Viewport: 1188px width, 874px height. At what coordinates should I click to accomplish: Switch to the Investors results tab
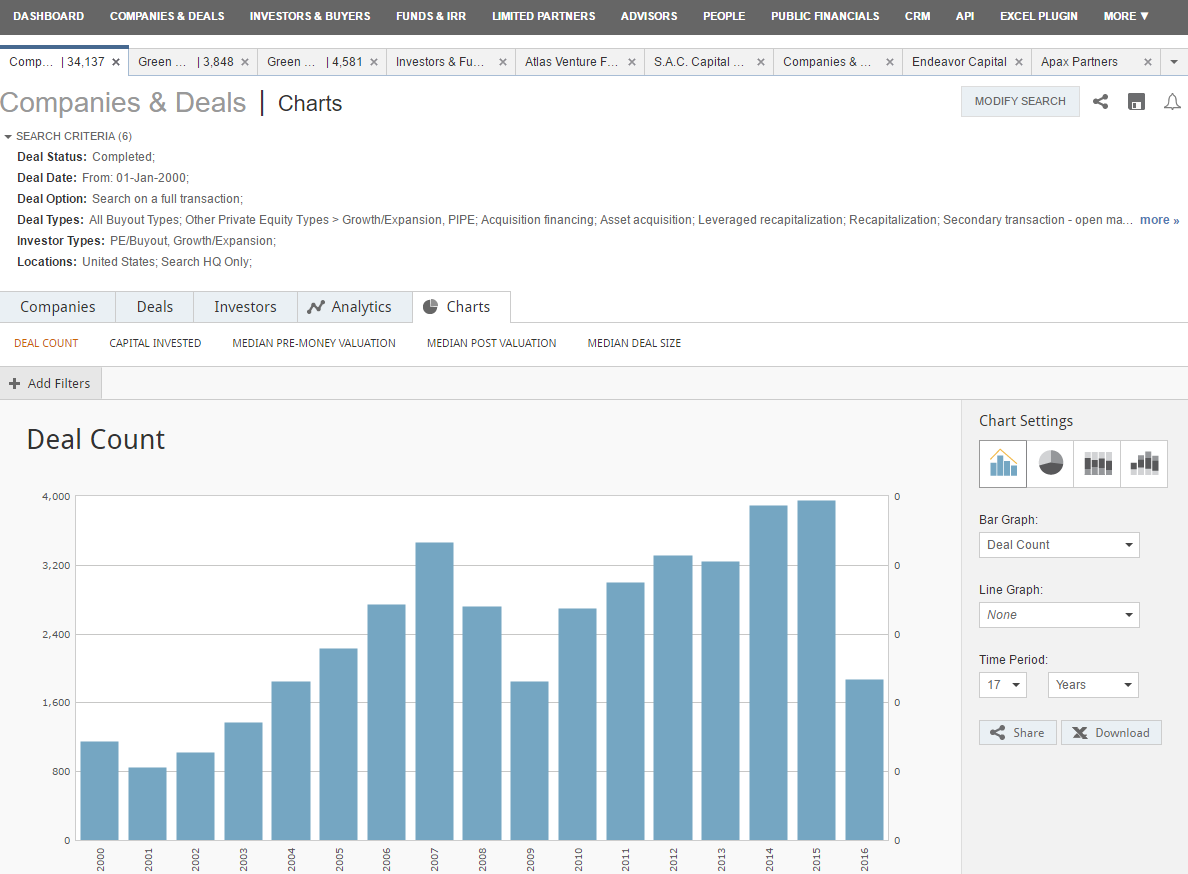(245, 307)
